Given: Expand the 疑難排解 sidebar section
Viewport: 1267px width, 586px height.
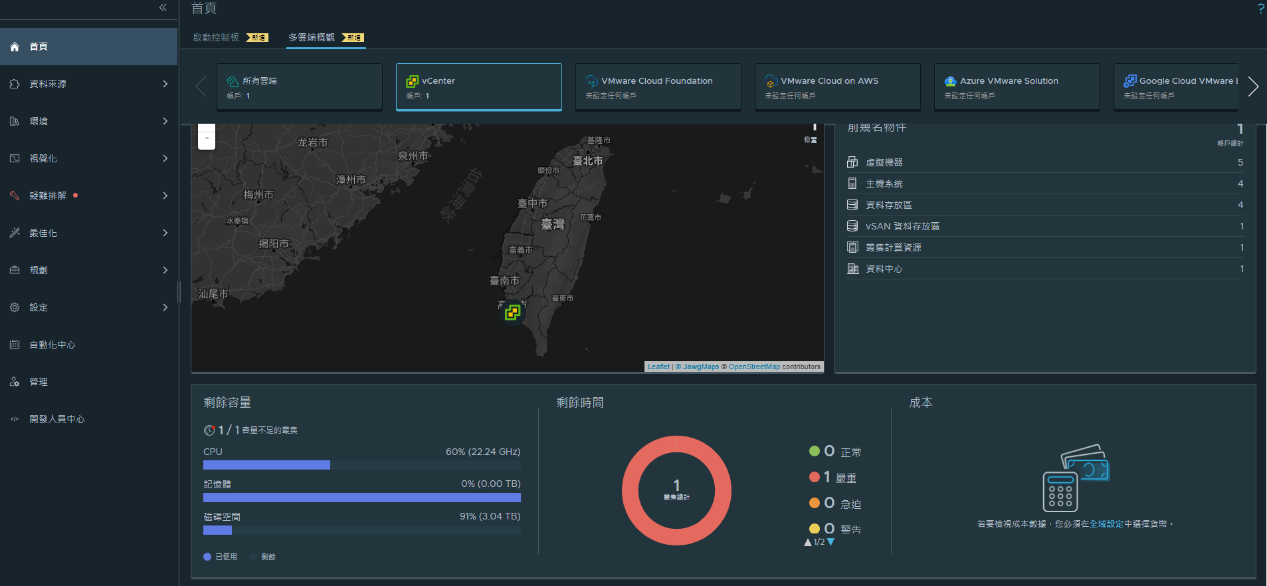Looking at the screenshot, I should (x=165, y=196).
